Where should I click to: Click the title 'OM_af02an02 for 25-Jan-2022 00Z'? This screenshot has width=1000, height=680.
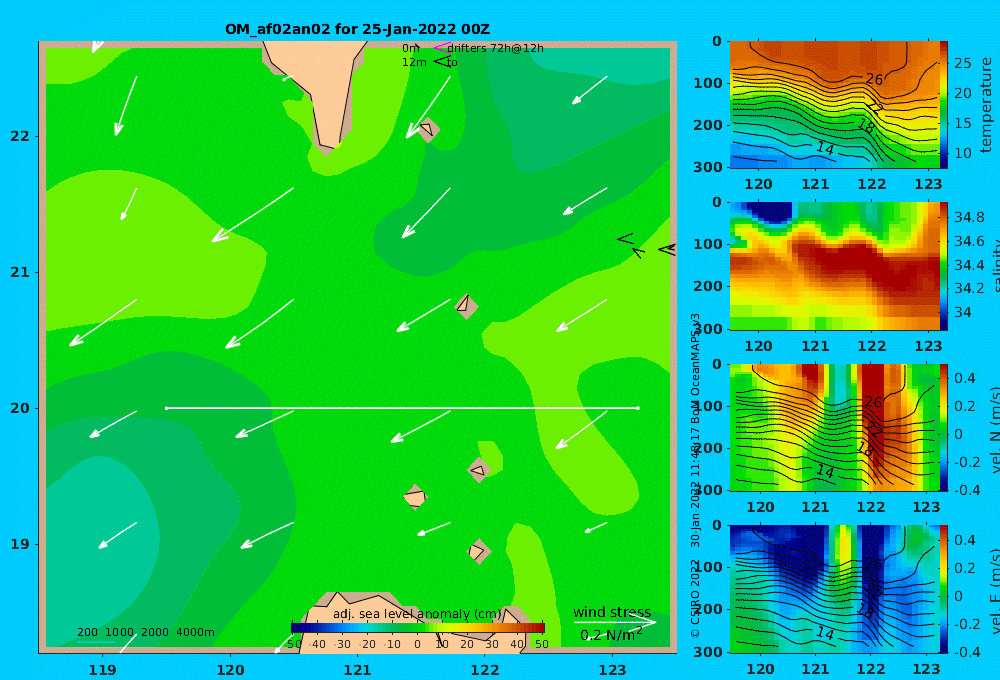click(x=357, y=29)
